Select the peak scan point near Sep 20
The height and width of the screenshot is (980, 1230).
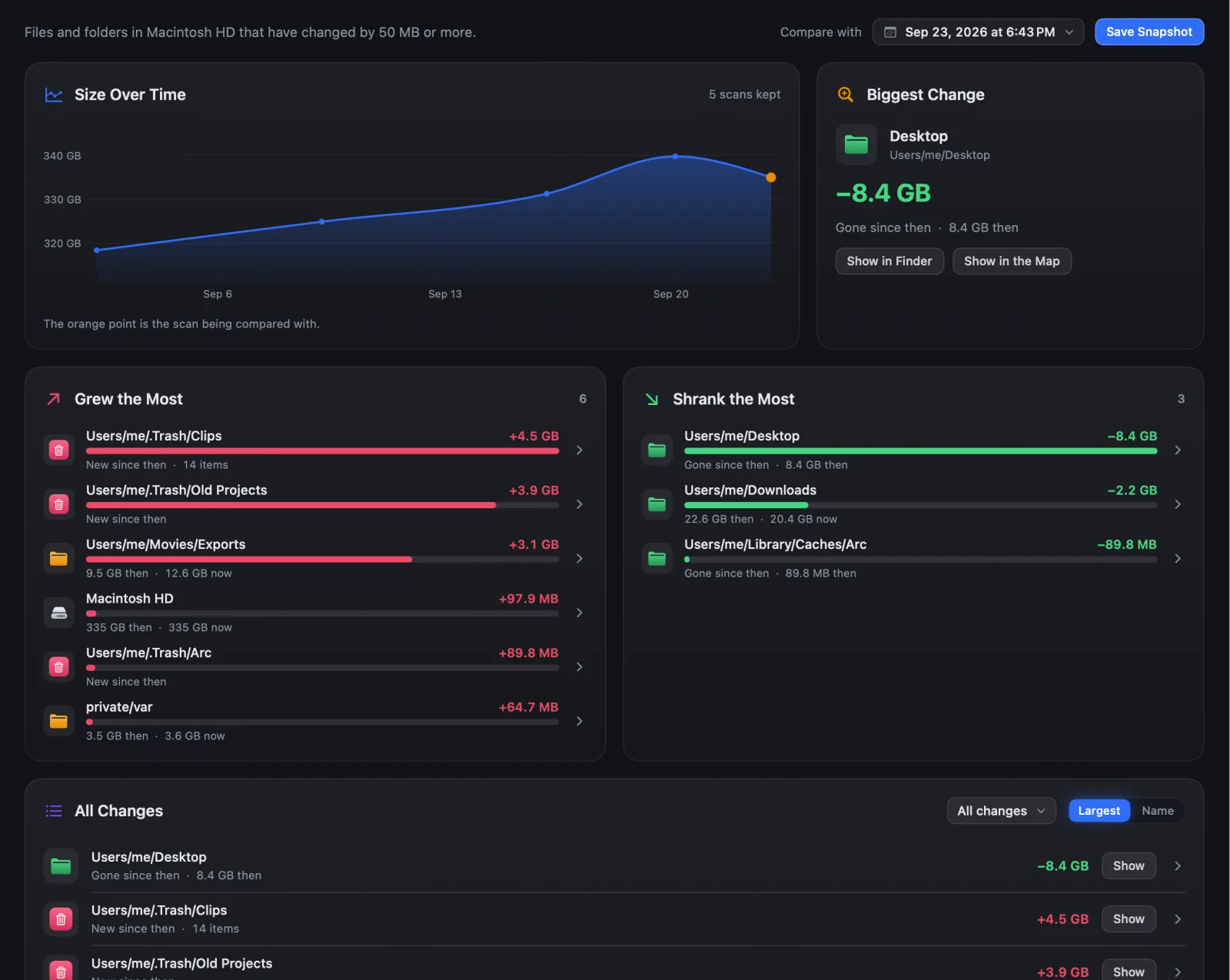[x=676, y=156]
